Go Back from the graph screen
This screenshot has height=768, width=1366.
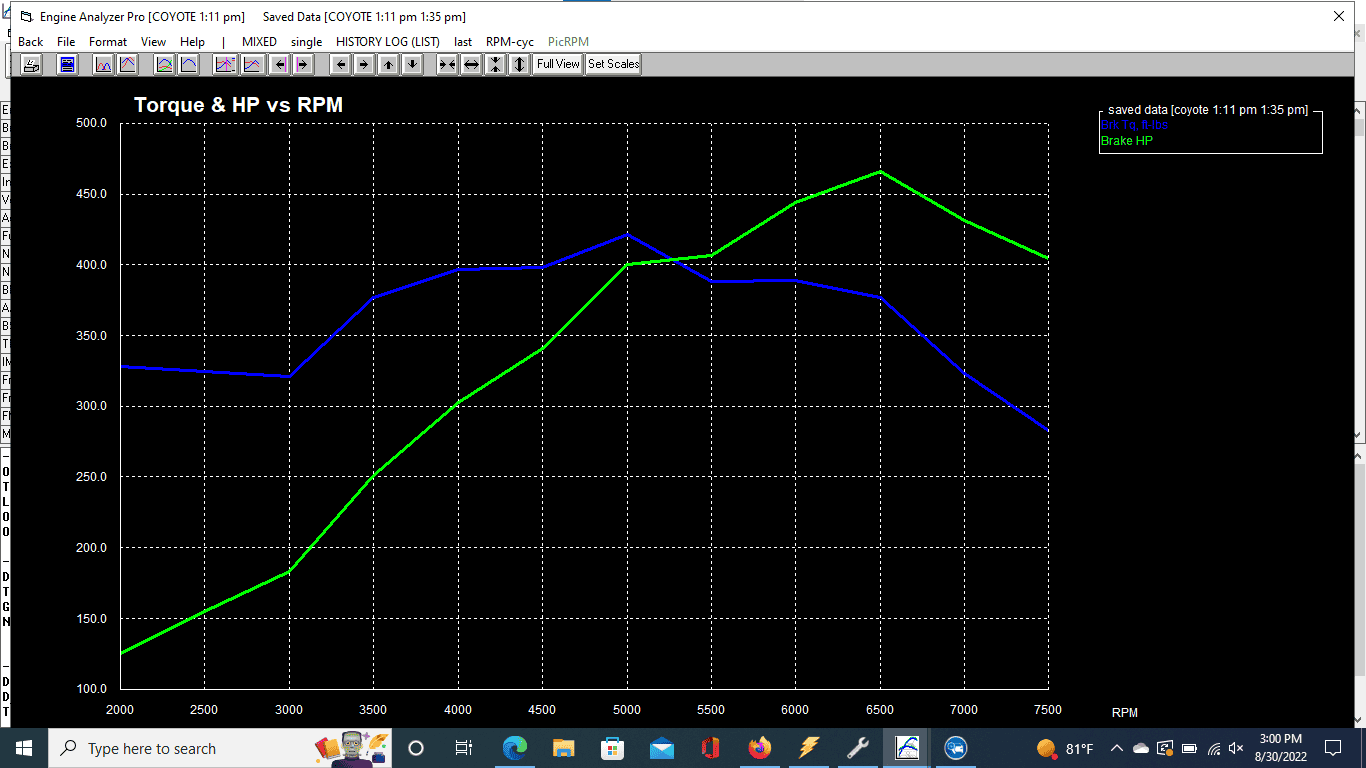(31, 42)
